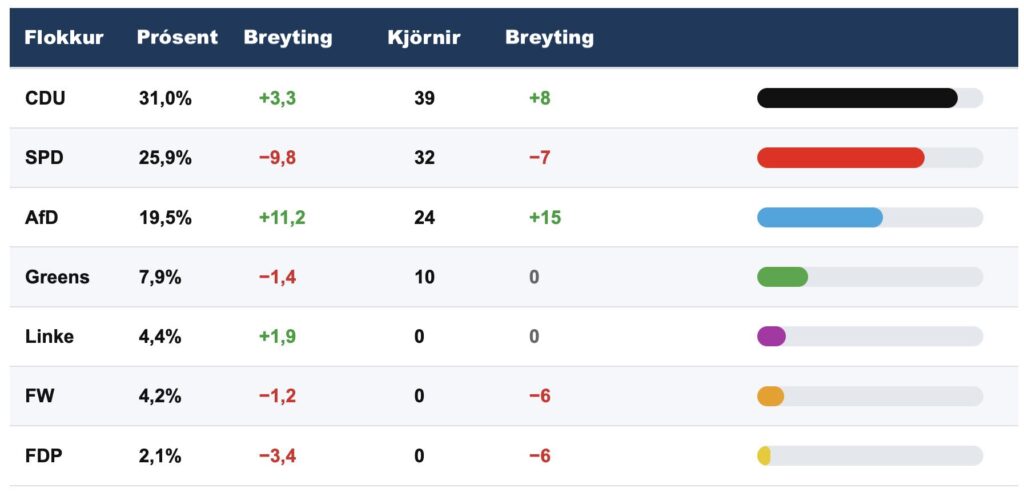1024x500 pixels.
Task: Click the Flokkur column header
Action: tap(64, 38)
